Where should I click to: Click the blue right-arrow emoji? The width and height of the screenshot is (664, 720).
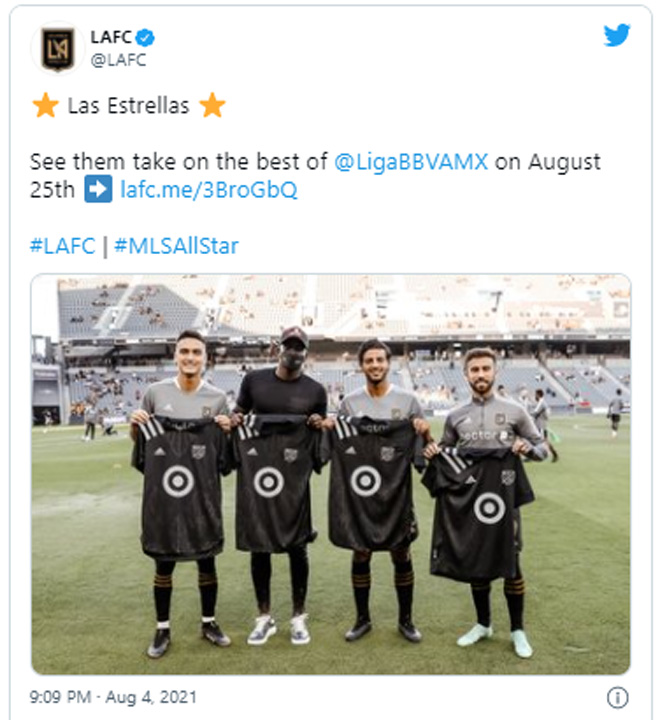click(98, 189)
